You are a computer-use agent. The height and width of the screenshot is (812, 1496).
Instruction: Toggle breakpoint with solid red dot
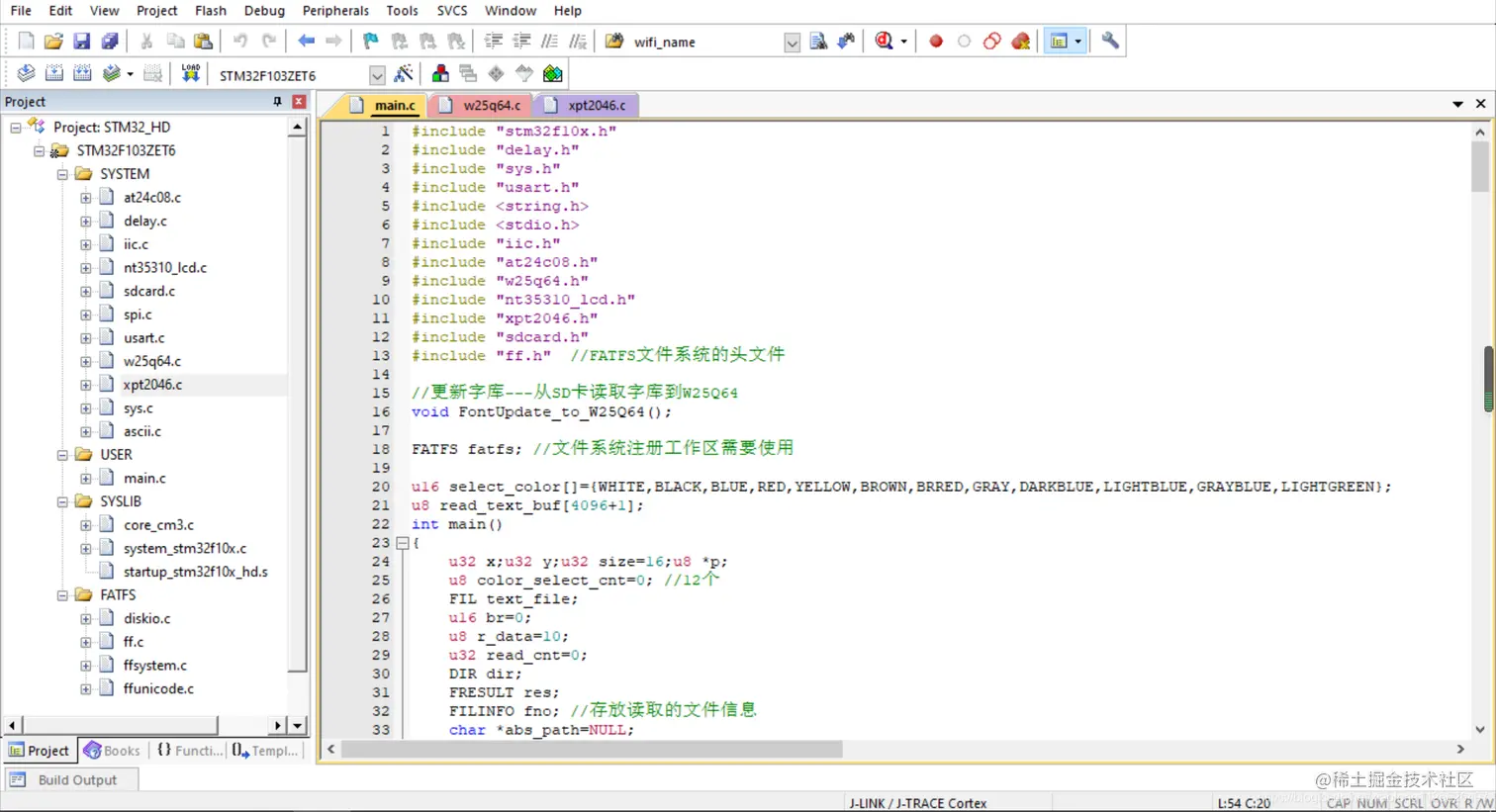tap(936, 42)
